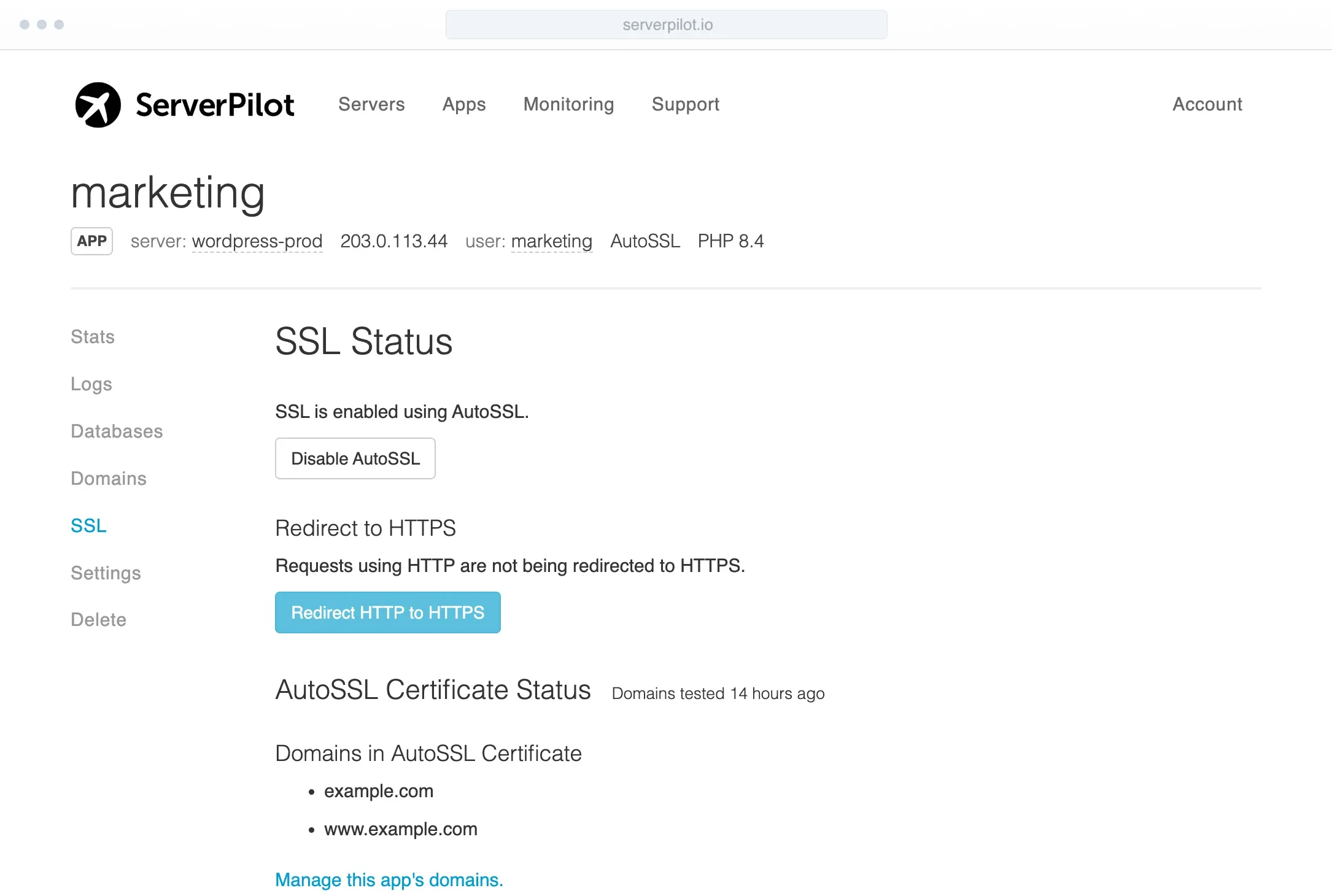Click the APP badge label
The height and width of the screenshot is (896, 1332).
(x=91, y=241)
